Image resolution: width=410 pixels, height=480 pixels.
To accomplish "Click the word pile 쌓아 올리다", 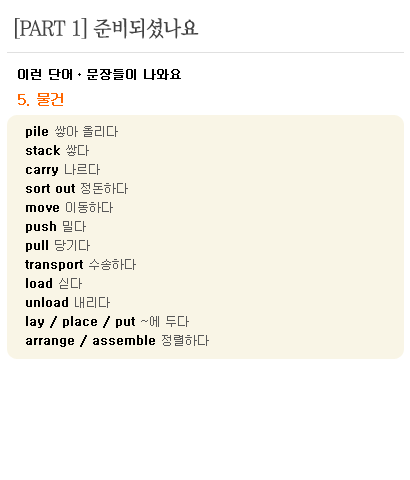I will (x=72, y=132).
